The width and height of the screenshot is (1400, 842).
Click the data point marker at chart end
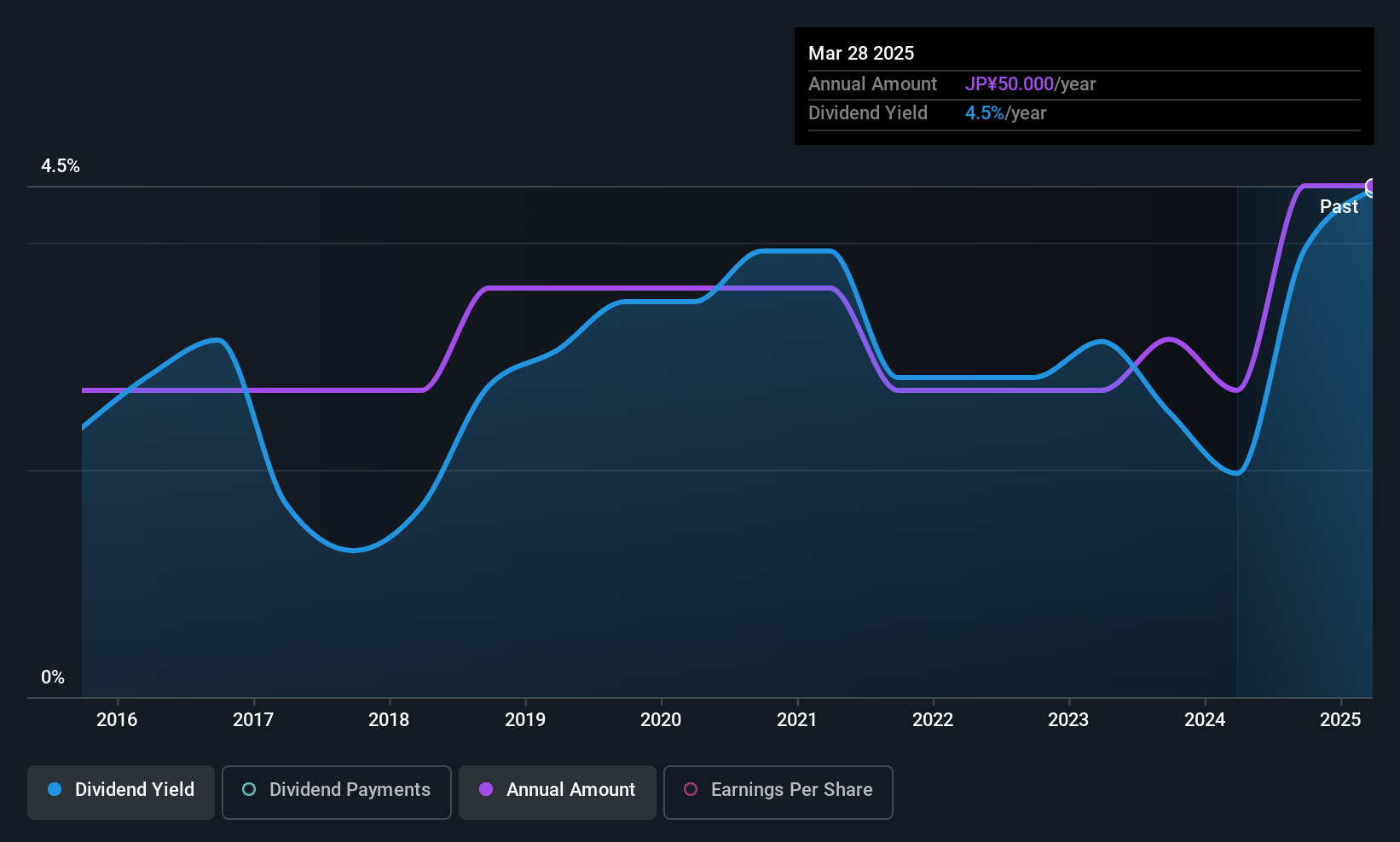pyautogui.click(x=1372, y=187)
